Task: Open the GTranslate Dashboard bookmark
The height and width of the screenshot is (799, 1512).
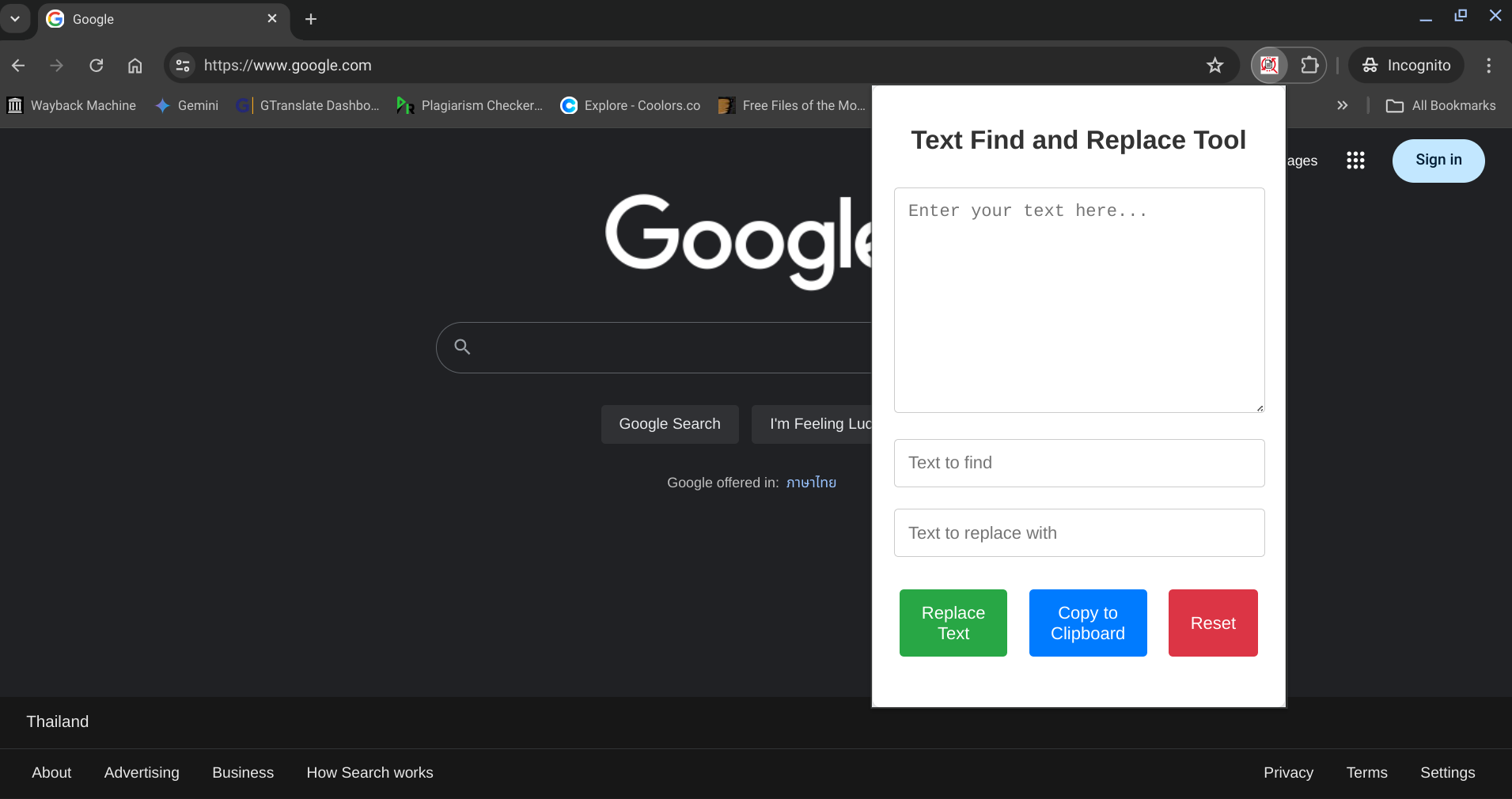Action: [309, 105]
